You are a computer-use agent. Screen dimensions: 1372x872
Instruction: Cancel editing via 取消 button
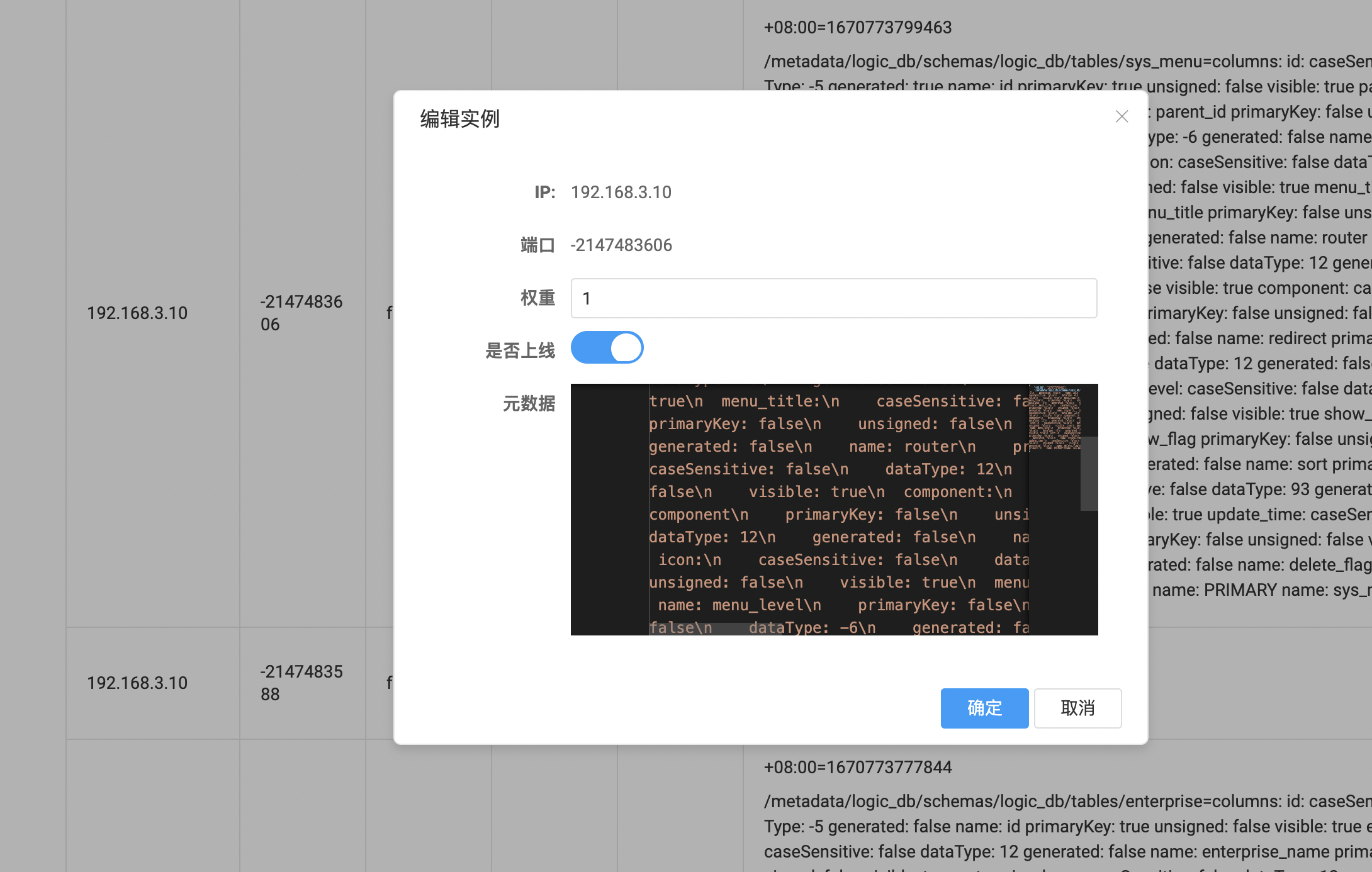1077,708
